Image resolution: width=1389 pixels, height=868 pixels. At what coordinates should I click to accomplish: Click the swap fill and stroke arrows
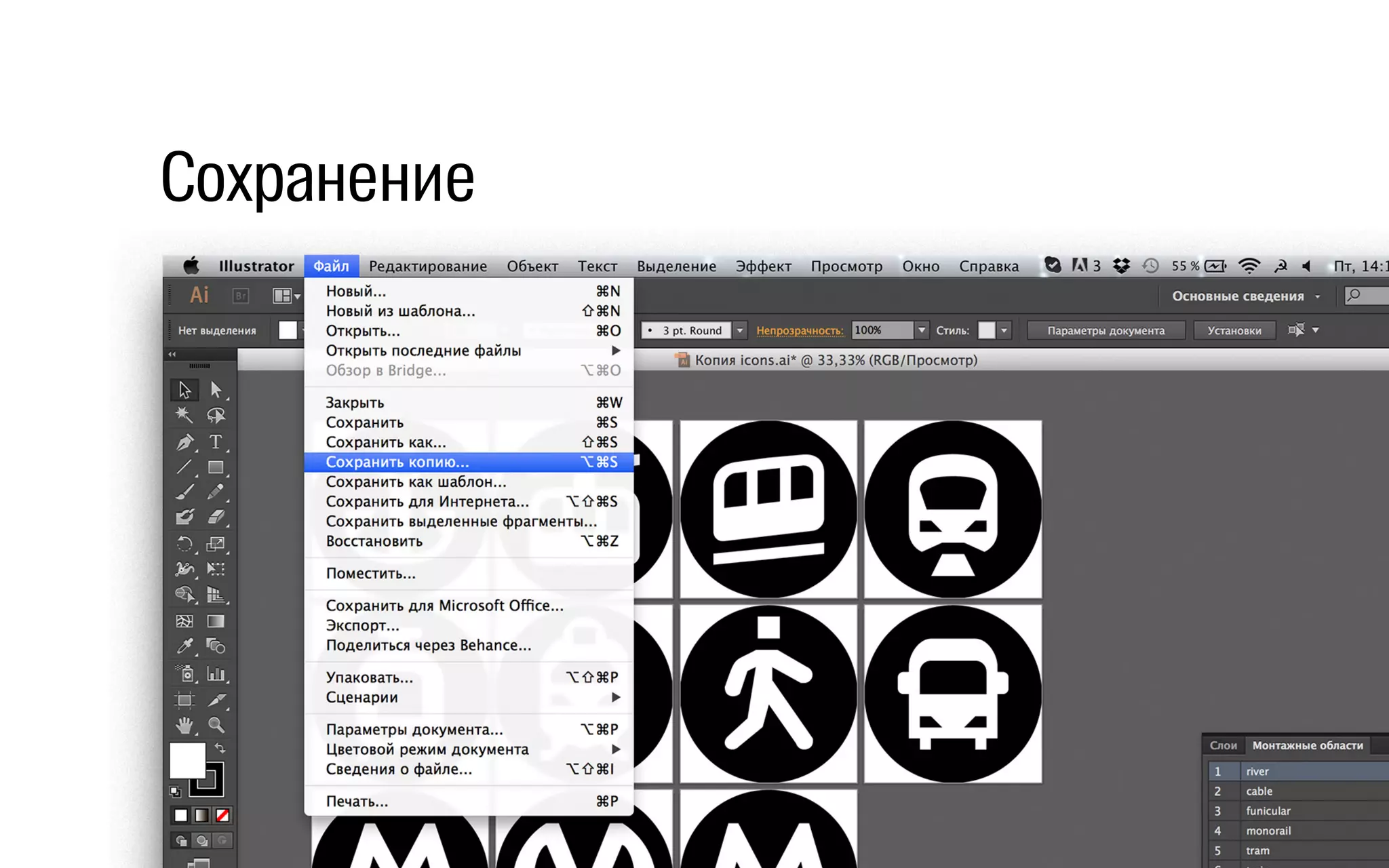pyautogui.click(x=220, y=748)
